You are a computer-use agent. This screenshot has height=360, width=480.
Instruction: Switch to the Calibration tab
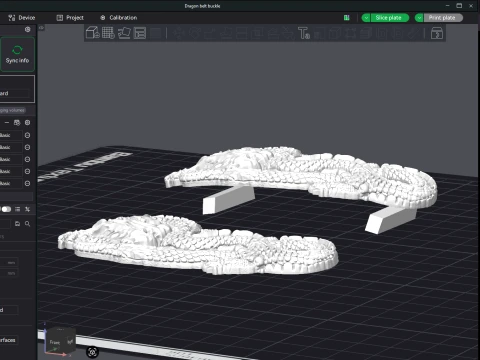[119, 18]
